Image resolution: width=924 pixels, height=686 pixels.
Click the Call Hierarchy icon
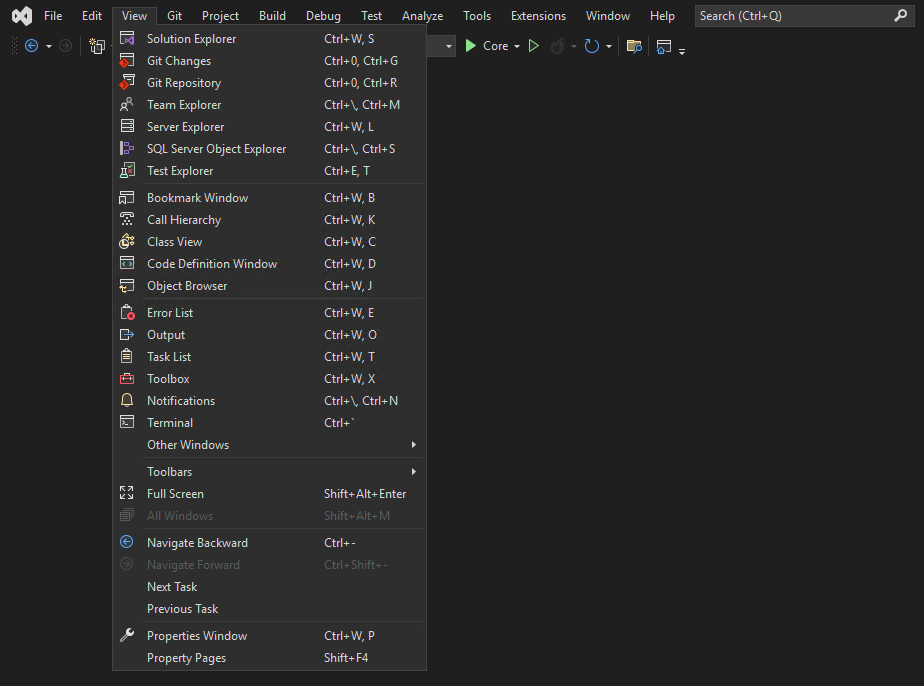coord(127,219)
